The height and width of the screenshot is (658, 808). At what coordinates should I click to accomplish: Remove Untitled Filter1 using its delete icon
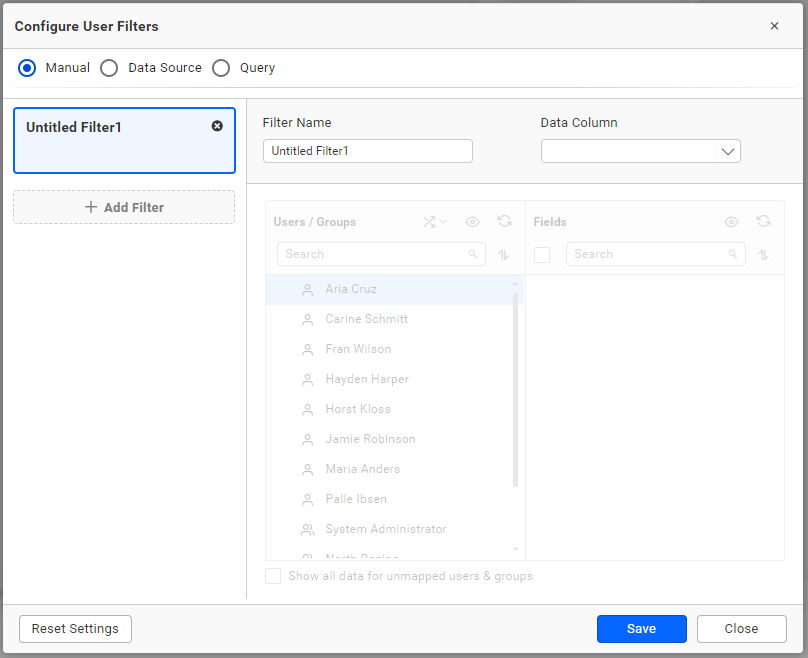pyautogui.click(x=217, y=126)
